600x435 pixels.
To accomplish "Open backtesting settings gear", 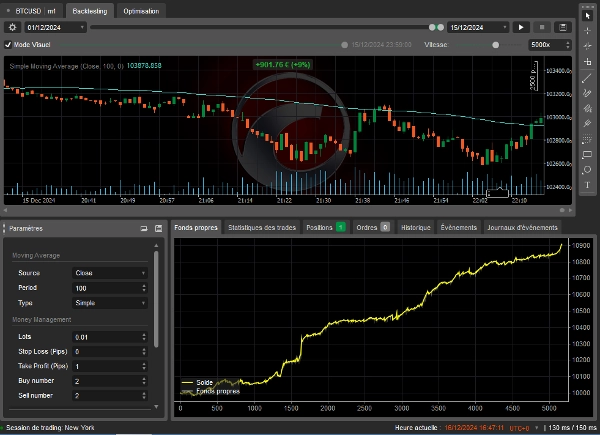I will point(12,27).
